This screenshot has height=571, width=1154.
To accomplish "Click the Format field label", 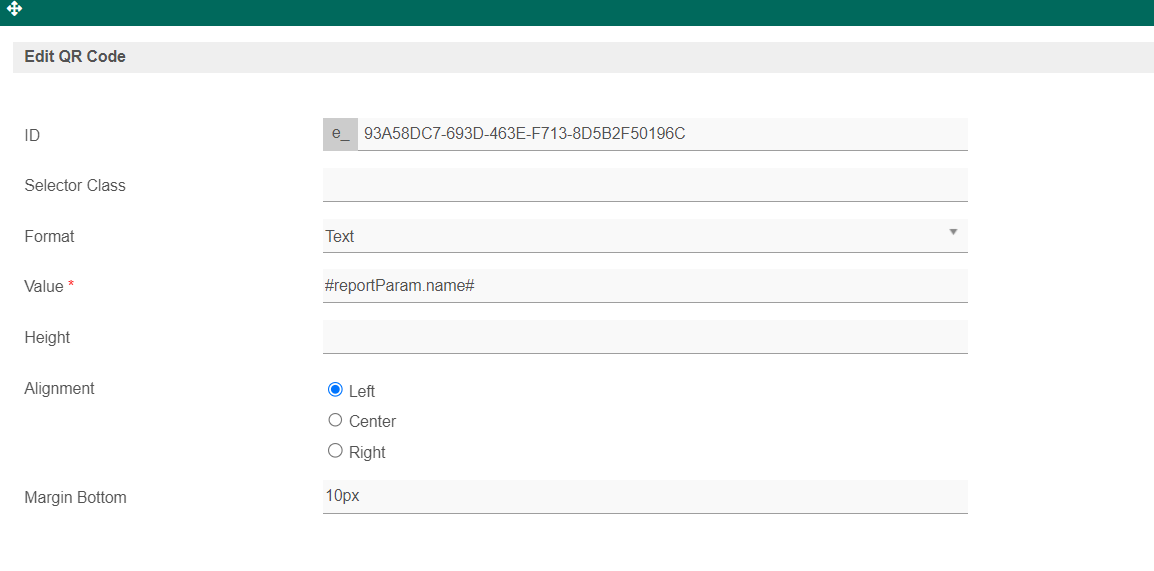I will (x=49, y=237).
